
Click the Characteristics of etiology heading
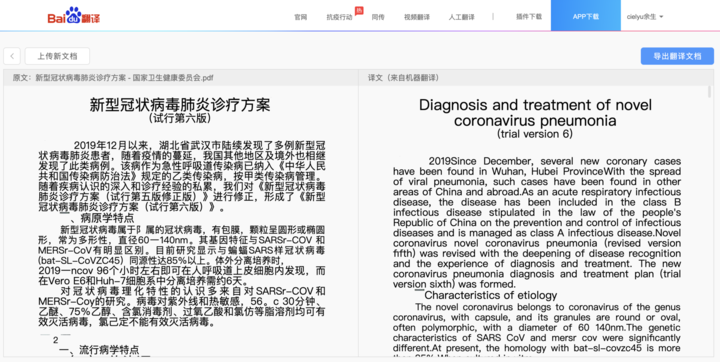[490, 295]
